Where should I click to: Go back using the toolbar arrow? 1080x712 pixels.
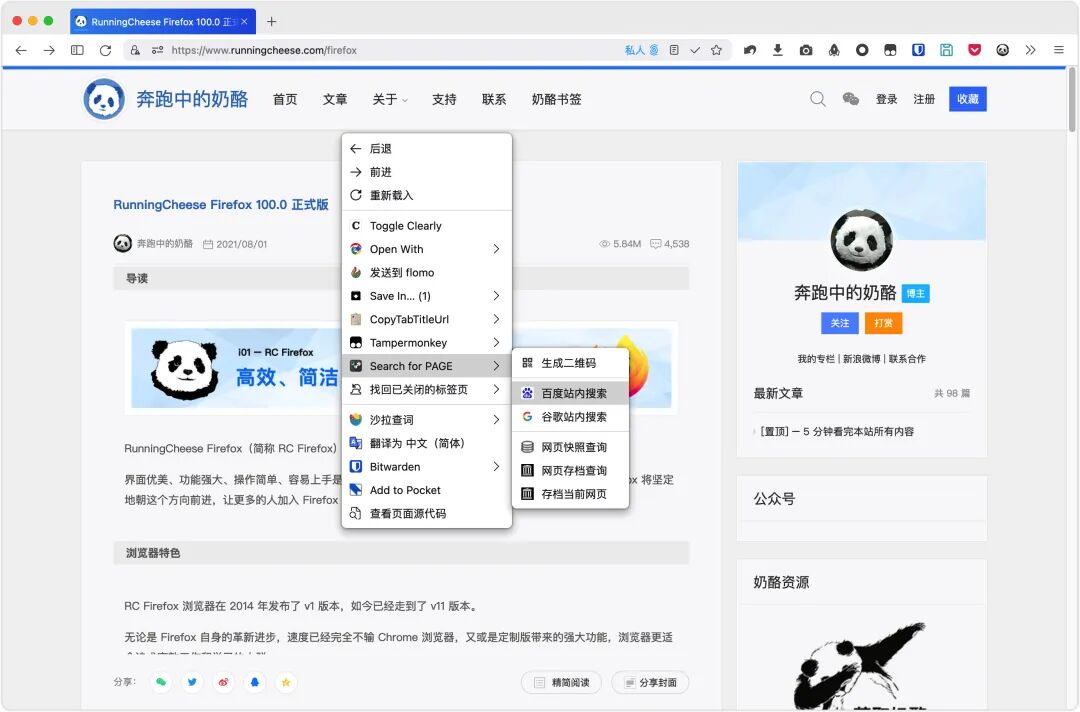pyautogui.click(x=21, y=50)
